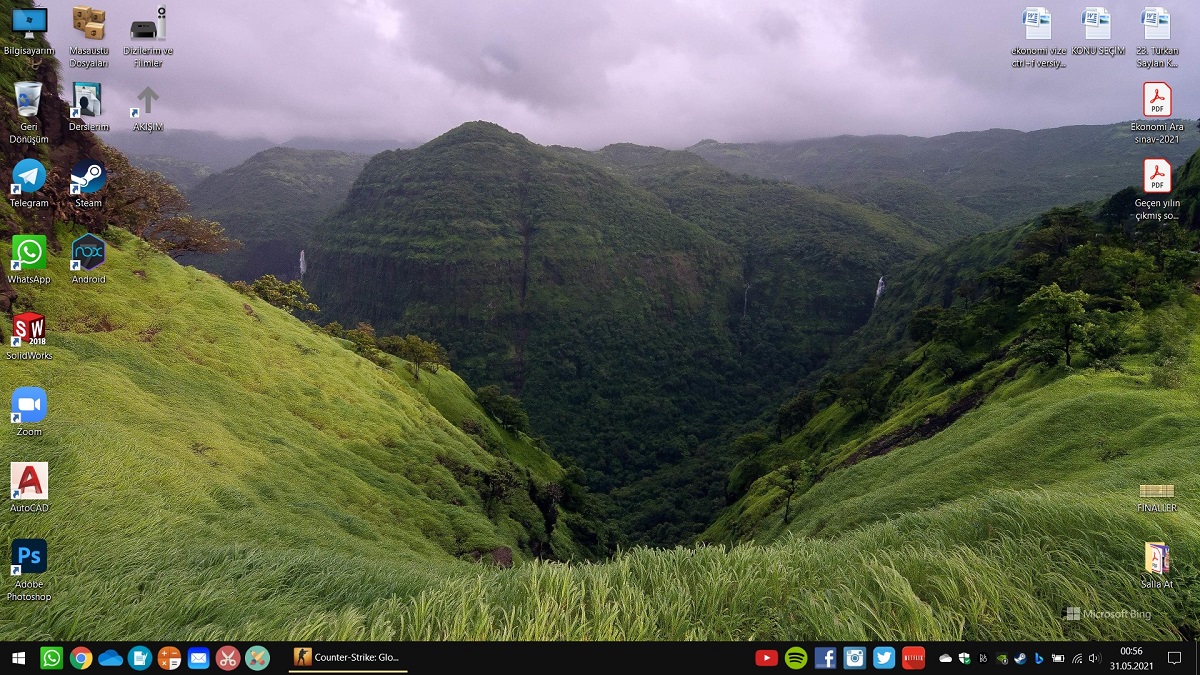The image size is (1200, 675).
Task: Click the WhatsApp desktop shortcut
Action: (29, 253)
